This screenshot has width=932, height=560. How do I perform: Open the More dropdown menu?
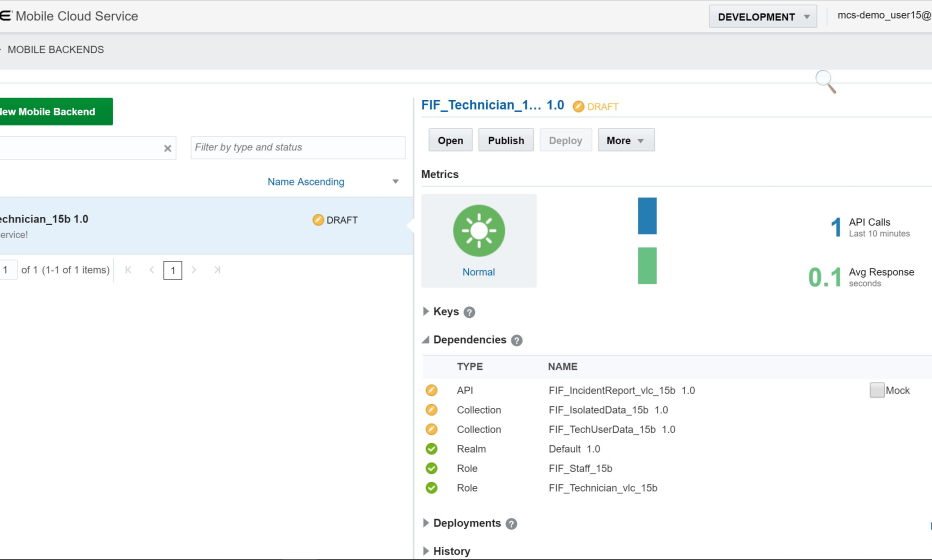tap(626, 141)
